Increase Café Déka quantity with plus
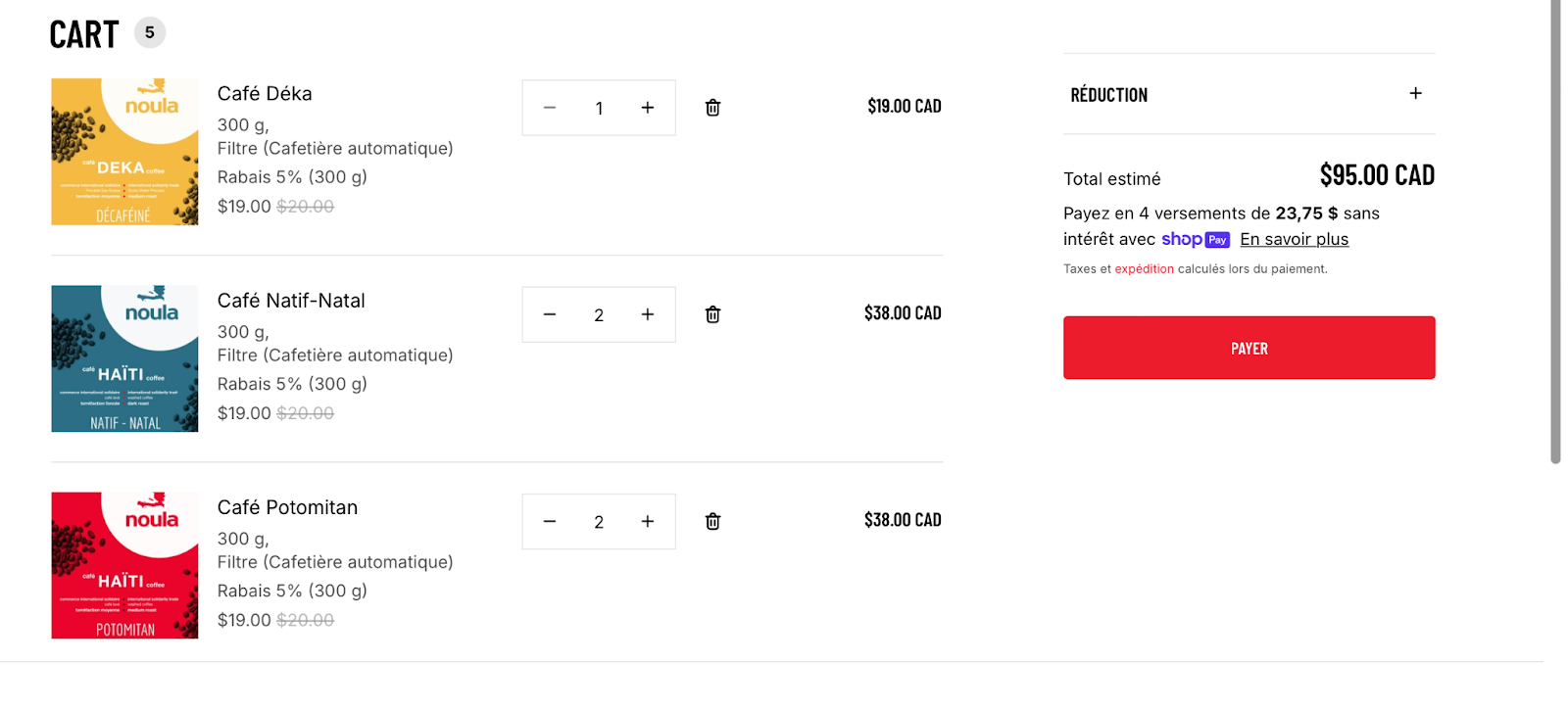Viewport: 1568px width, 710px height. tap(648, 108)
